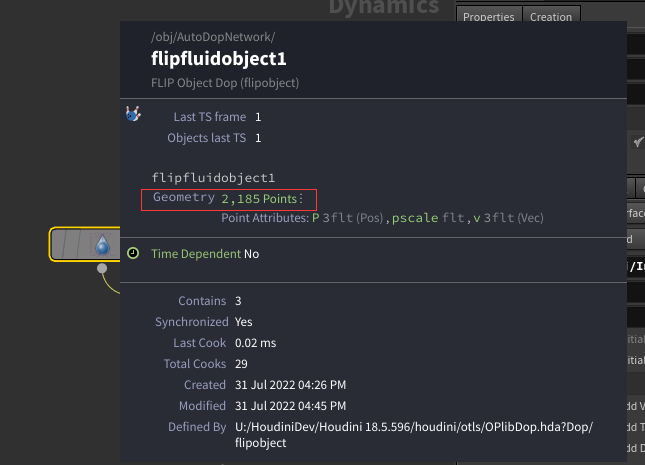Click the Total Cooks value 29

click(241, 364)
